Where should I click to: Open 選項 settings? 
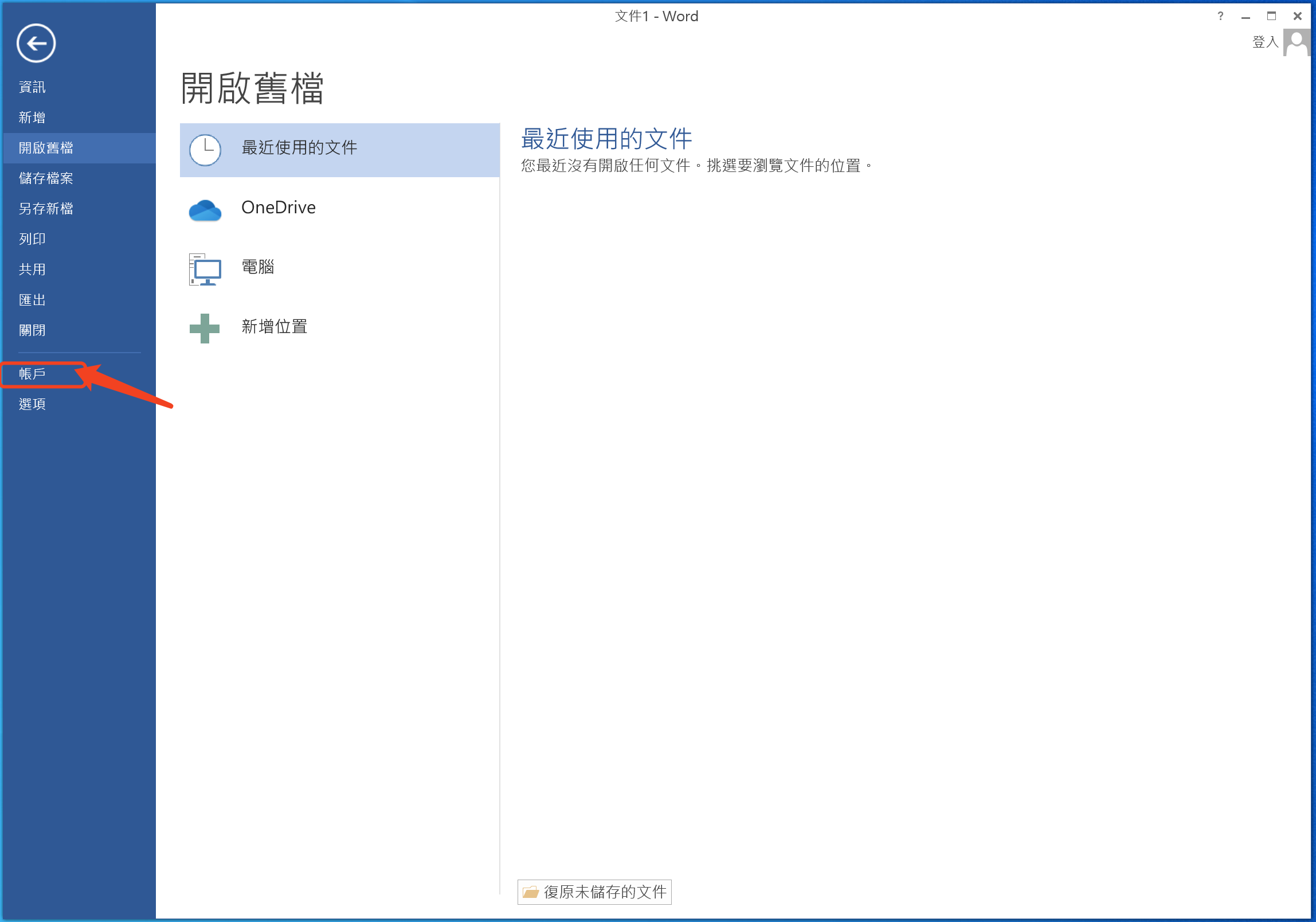click(x=32, y=404)
